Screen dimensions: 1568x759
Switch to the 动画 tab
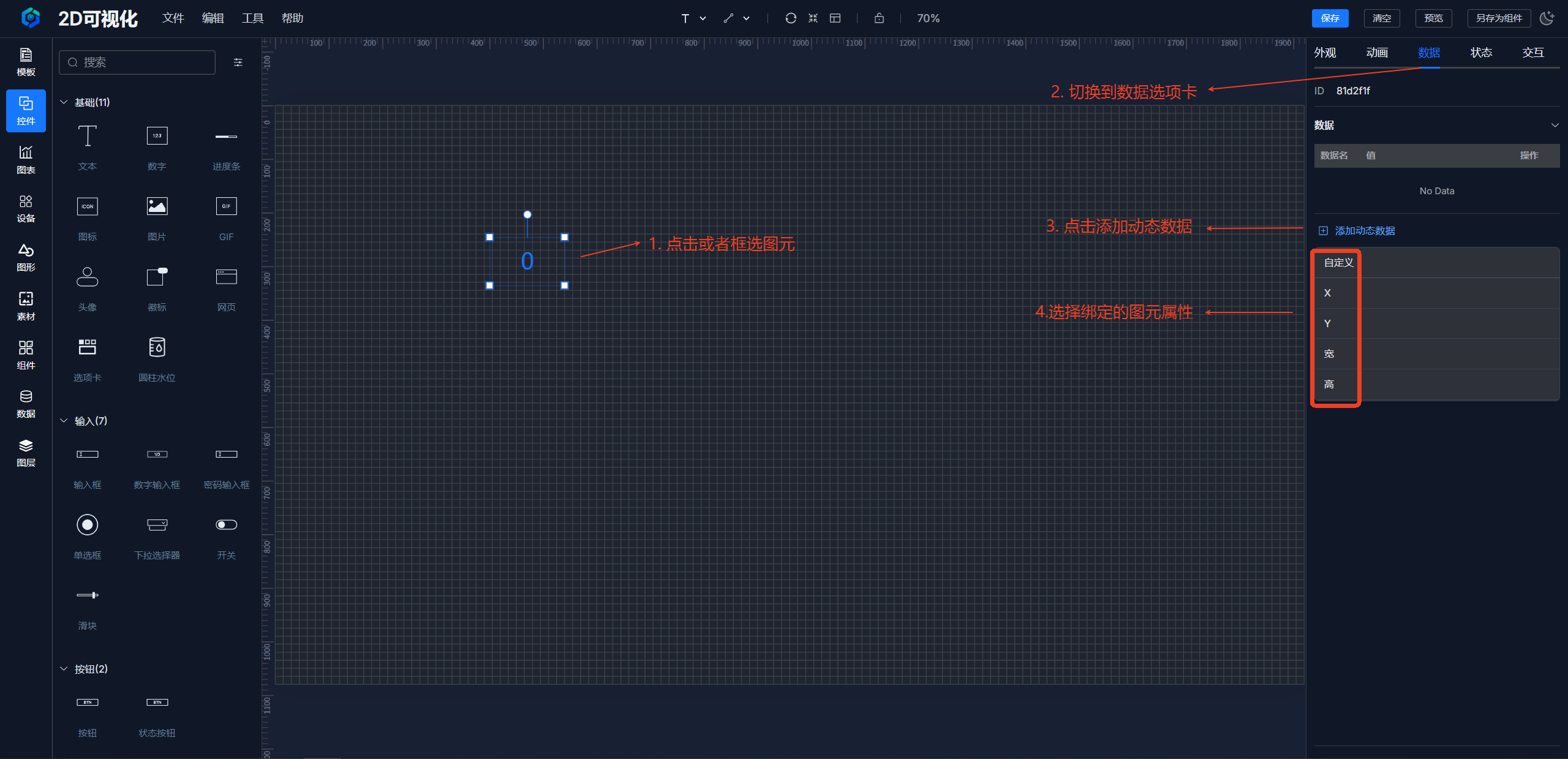[x=1377, y=53]
